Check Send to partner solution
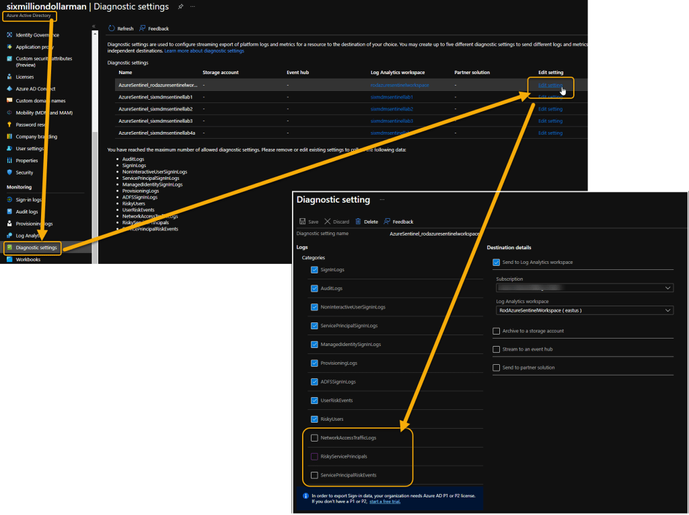Viewport: 689px width, 515px height. pos(496,367)
